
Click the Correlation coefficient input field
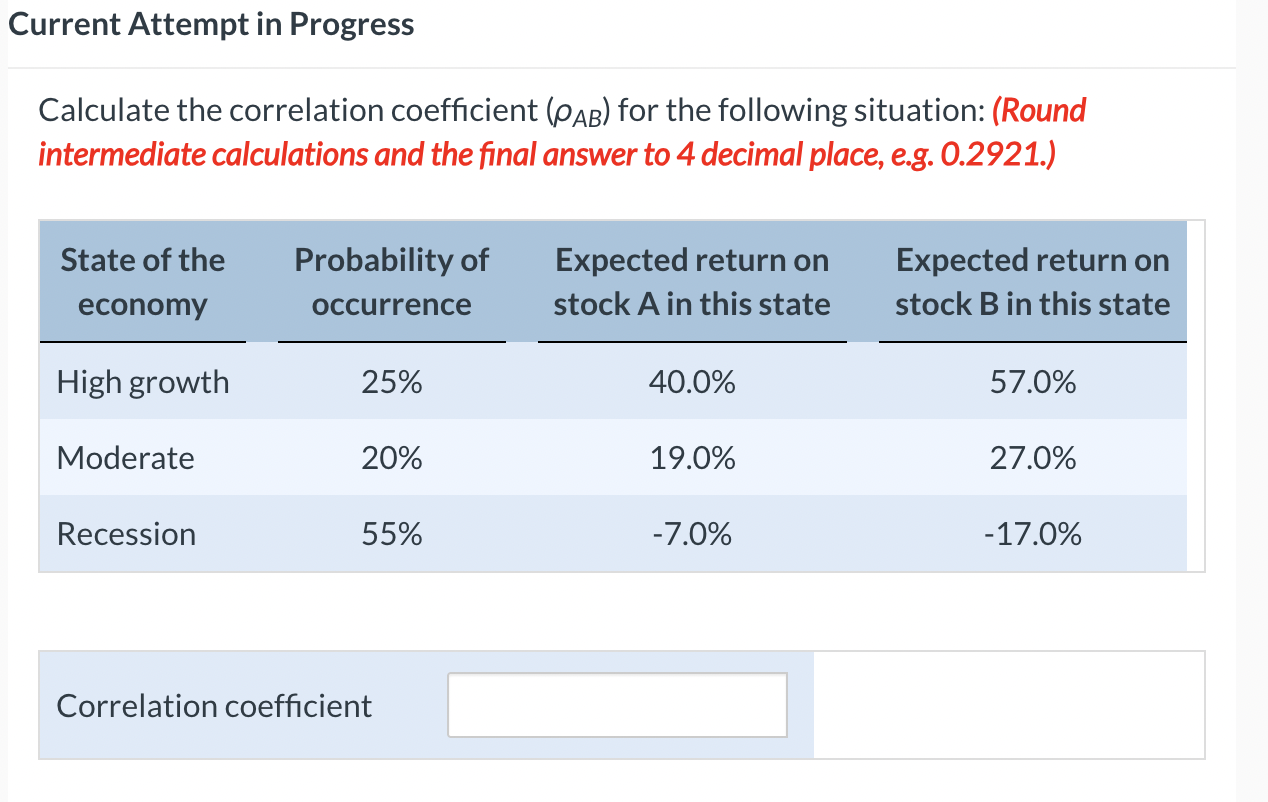[x=616, y=704]
